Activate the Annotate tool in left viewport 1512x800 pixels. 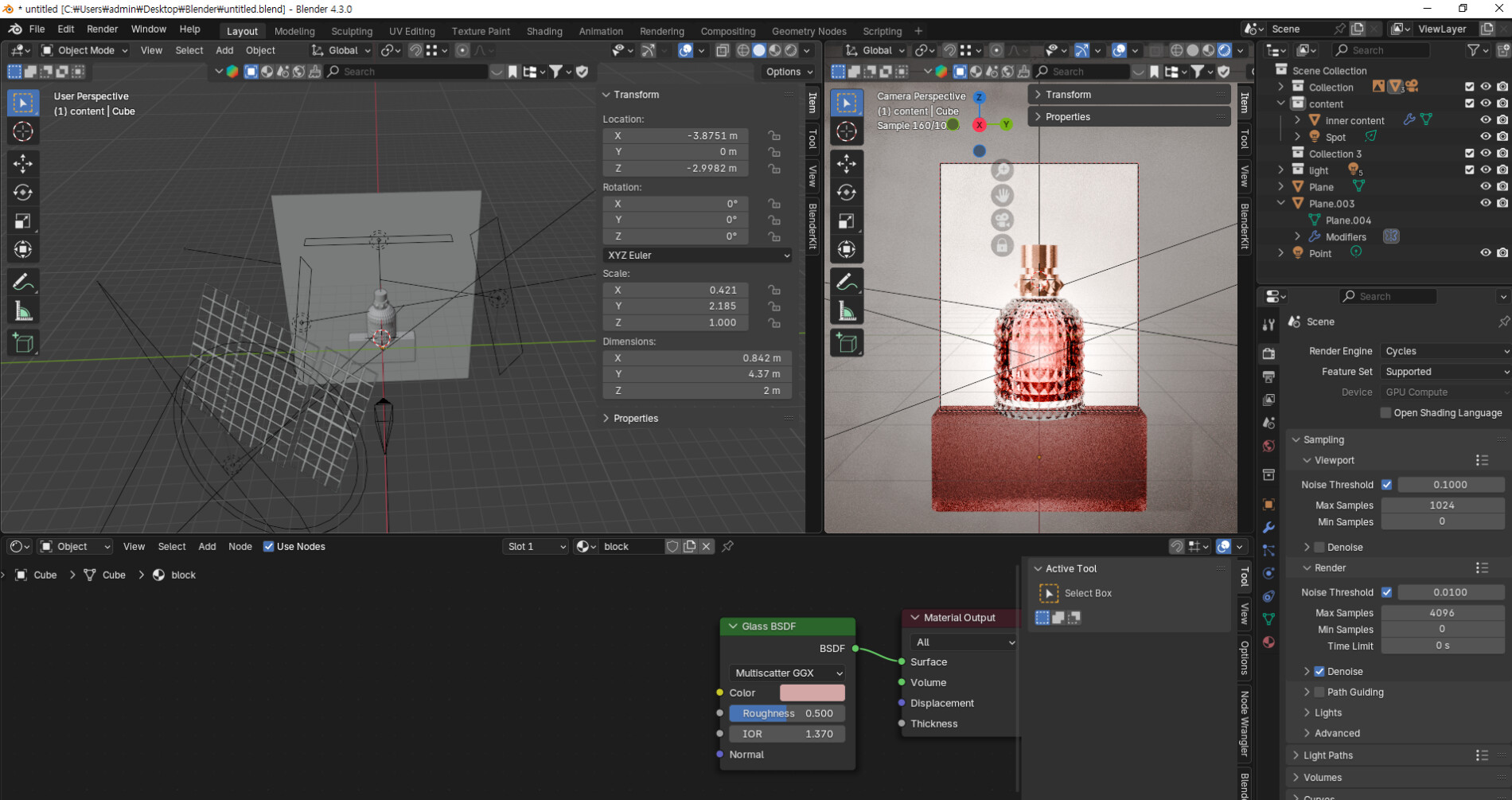click(23, 283)
